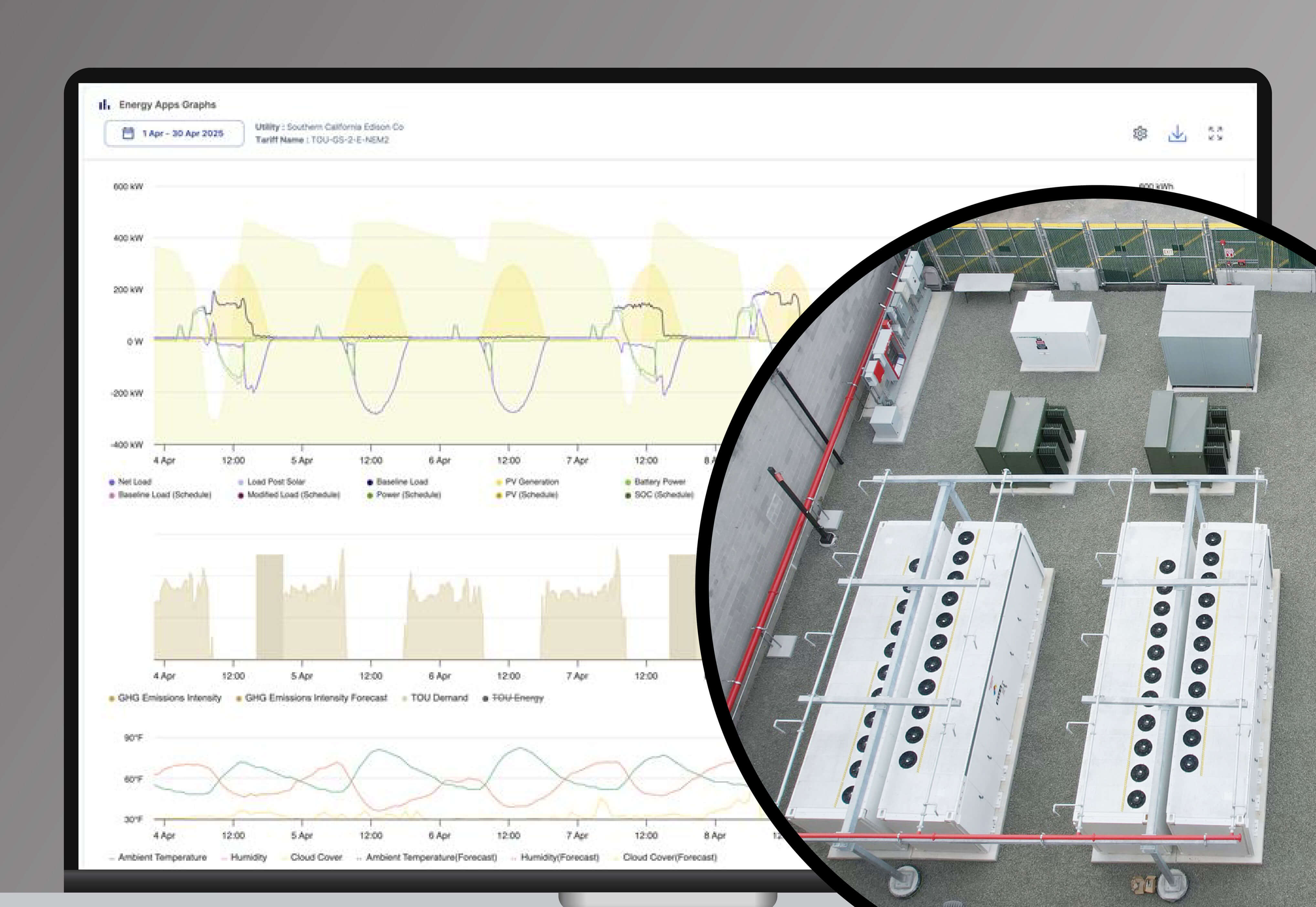This screenshot has width=1316, height=907.
Task: Show or hide Baseline Load (Schedule) series
Action: point(160,495)
